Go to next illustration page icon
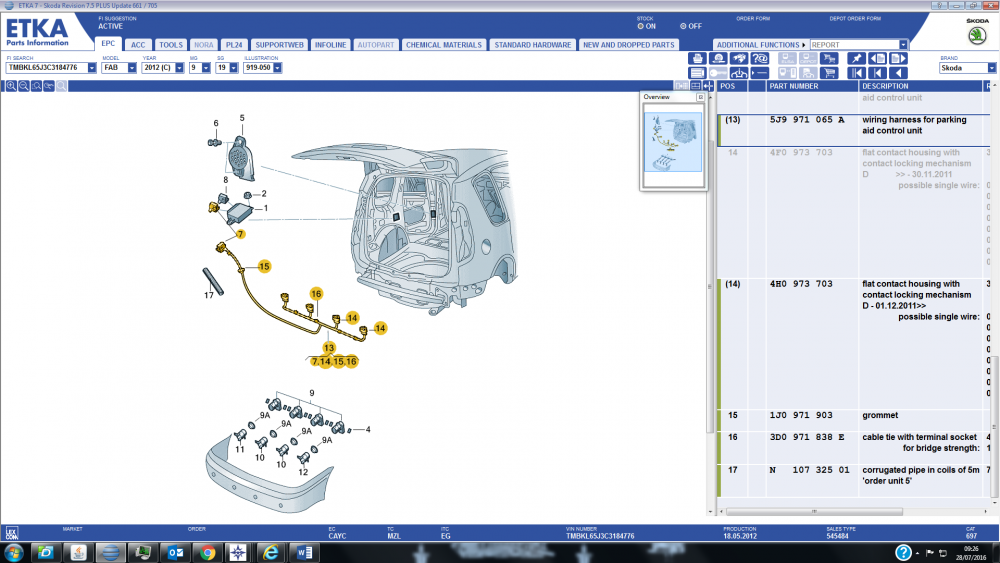The image size is (1000, 563). click(899, 58)
